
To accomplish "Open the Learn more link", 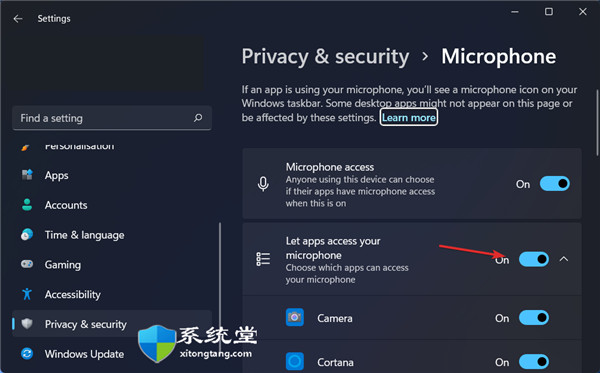I will click(x=409, y=117).
